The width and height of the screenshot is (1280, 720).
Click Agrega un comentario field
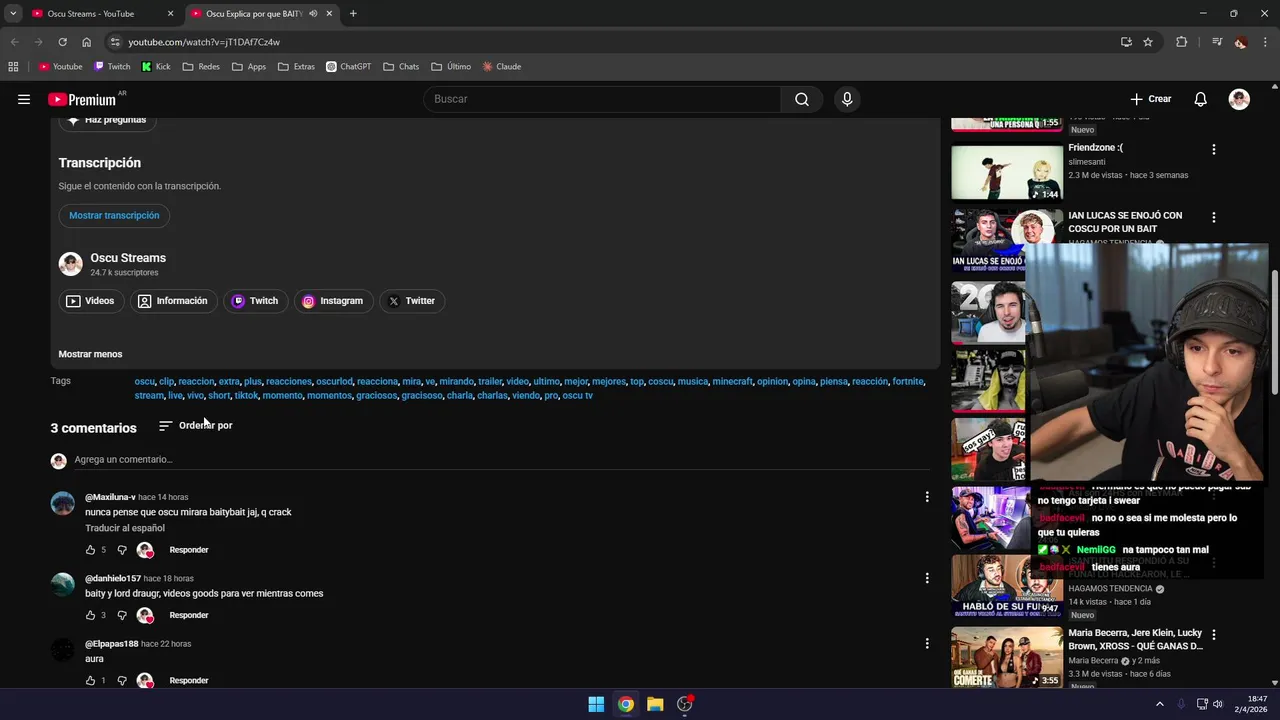[502, 460]
